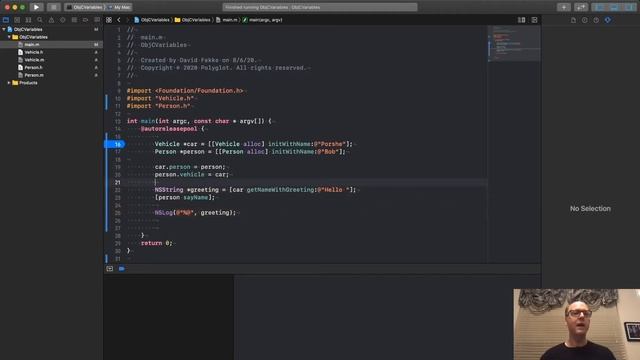
Task: Open the Symbol navigator
Action: point(29,20)
